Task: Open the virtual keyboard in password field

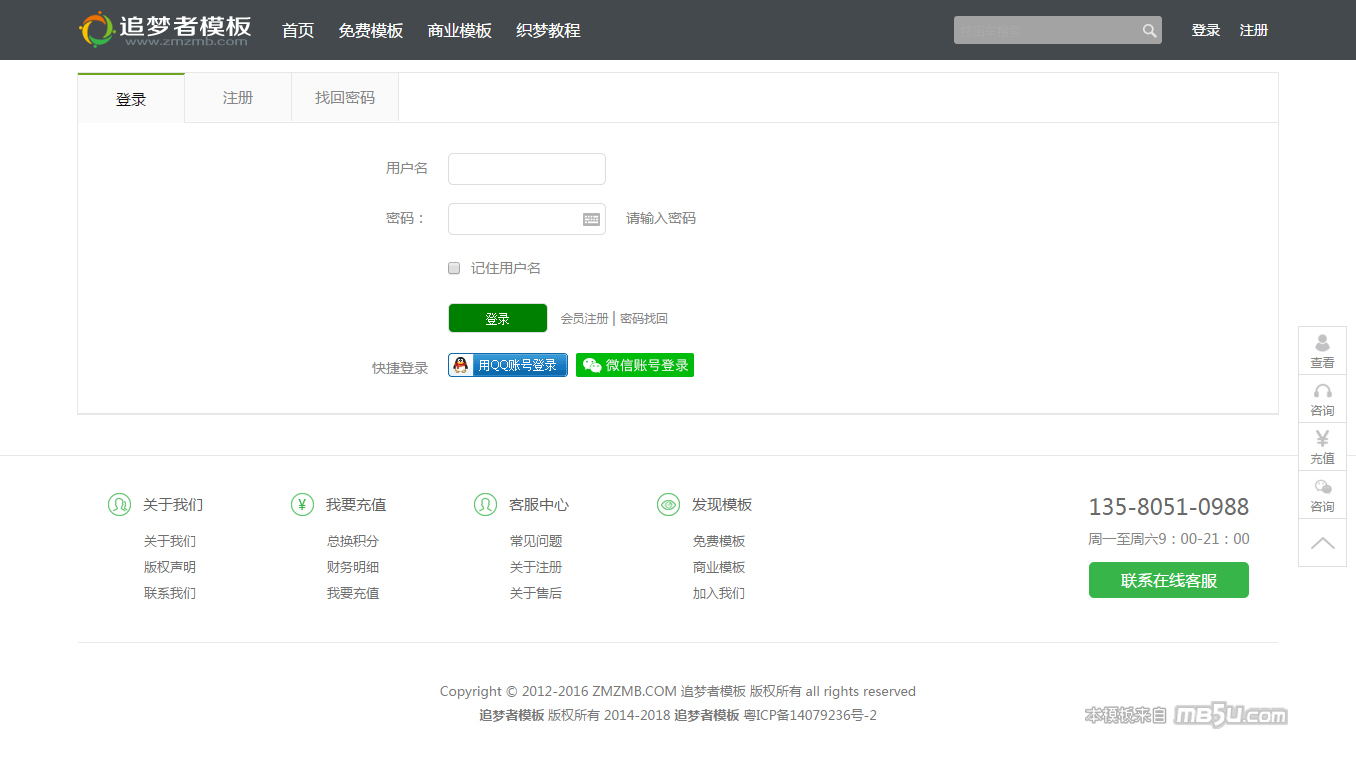Action: tap(591, 219)
